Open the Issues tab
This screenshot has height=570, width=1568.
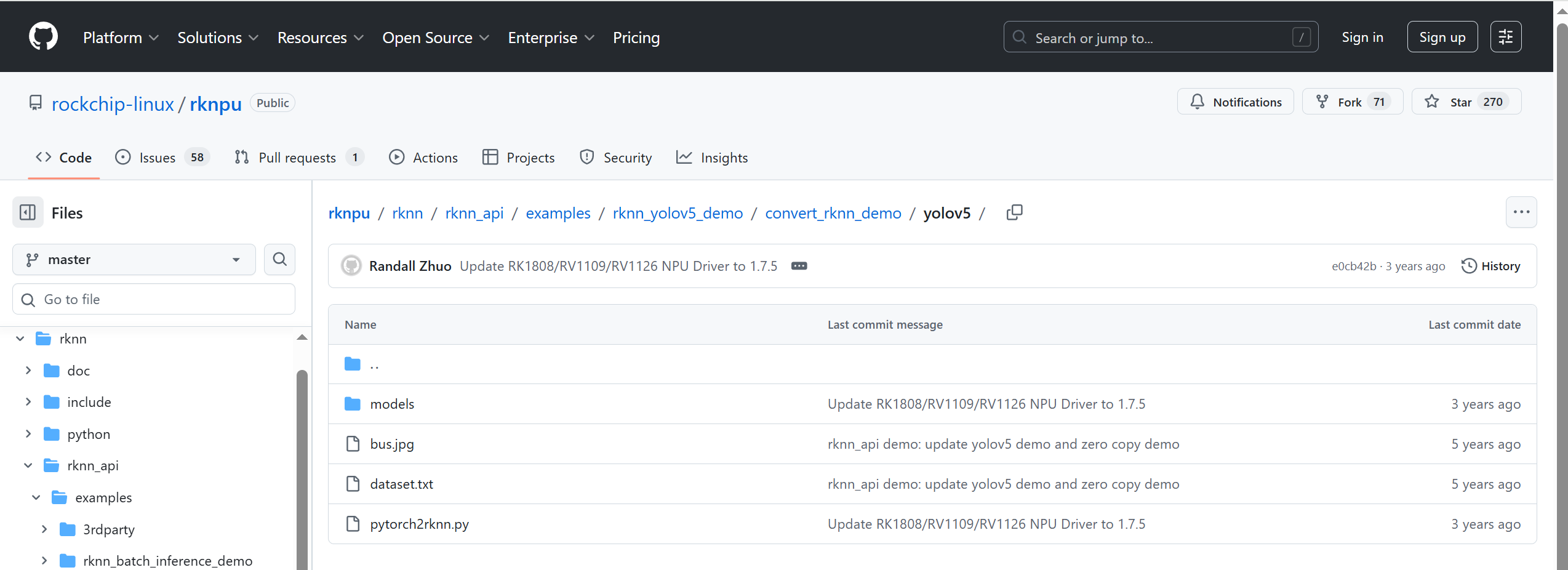coord(162,158)
